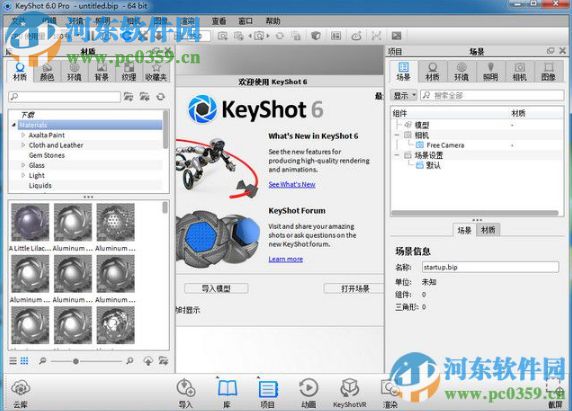Expand the Axalta Paint folder

pyautogui.click(x=23, y=135)
